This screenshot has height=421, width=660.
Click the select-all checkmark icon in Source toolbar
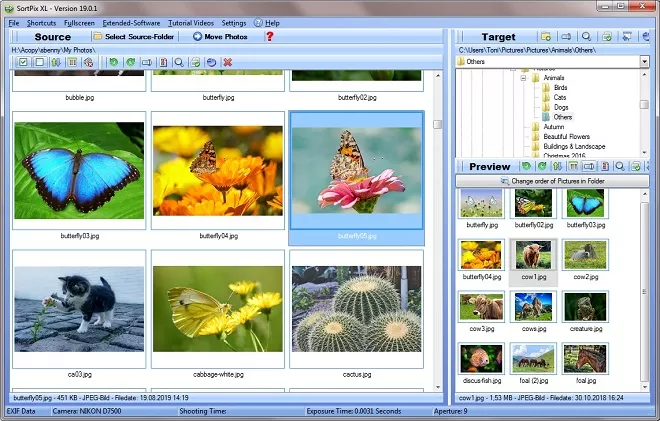coord(23,62)
